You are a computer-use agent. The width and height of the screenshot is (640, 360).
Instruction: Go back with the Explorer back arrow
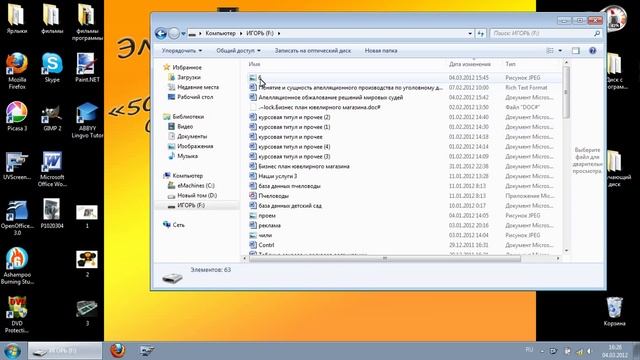[161, 33]
